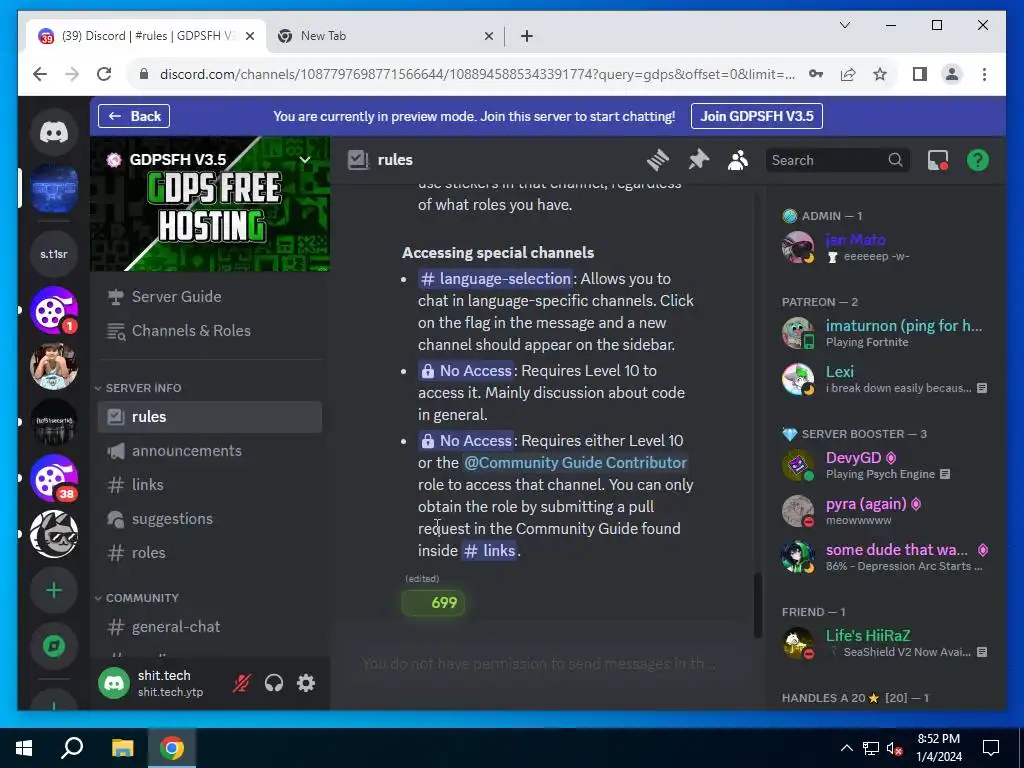Open the suggestions channel
Screen dimensions: 1024x768
coord(210,519)
